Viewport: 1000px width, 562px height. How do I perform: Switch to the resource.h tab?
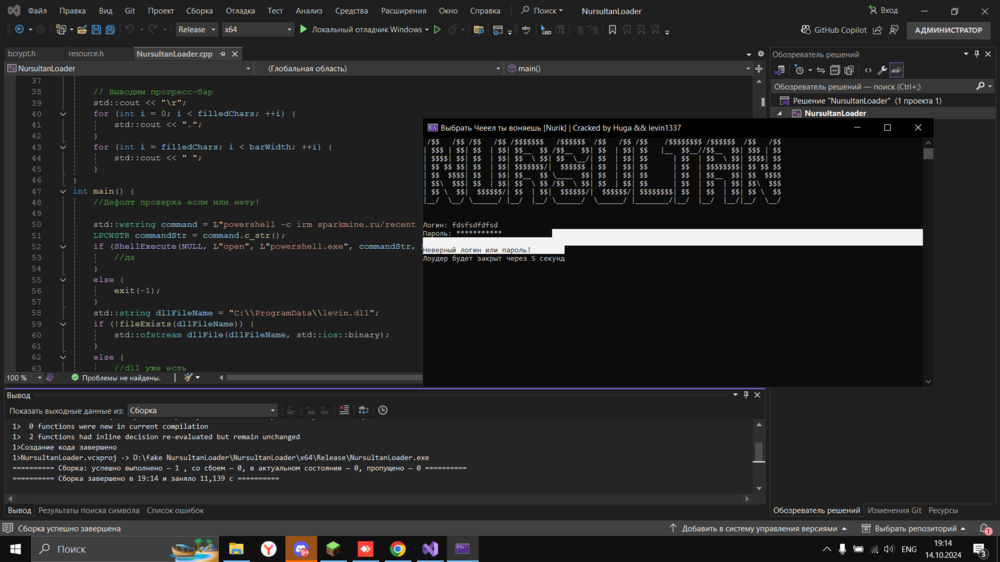[x=86, y=54]
